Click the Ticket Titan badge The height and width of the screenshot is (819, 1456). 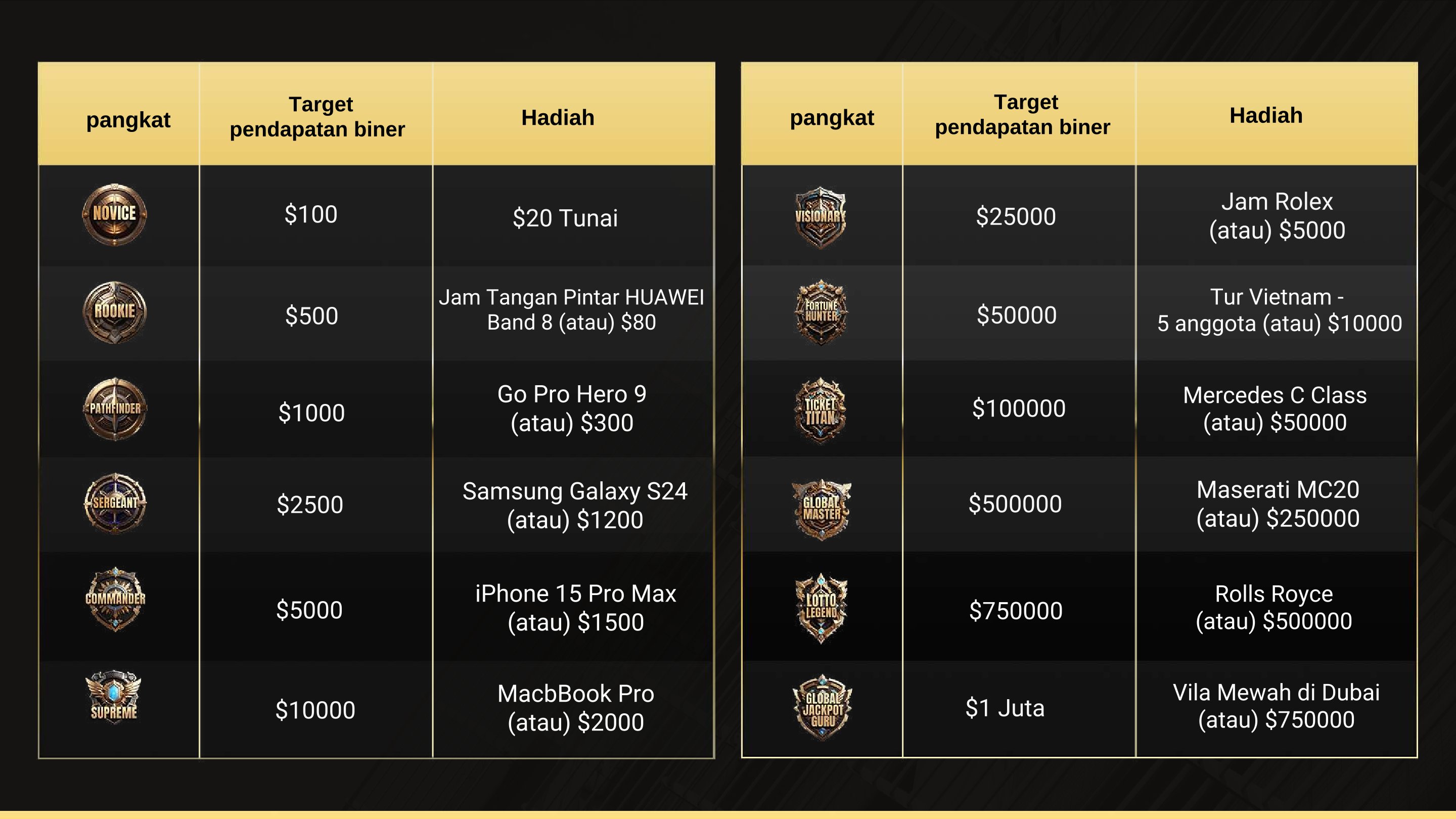[x=820, y=411]
